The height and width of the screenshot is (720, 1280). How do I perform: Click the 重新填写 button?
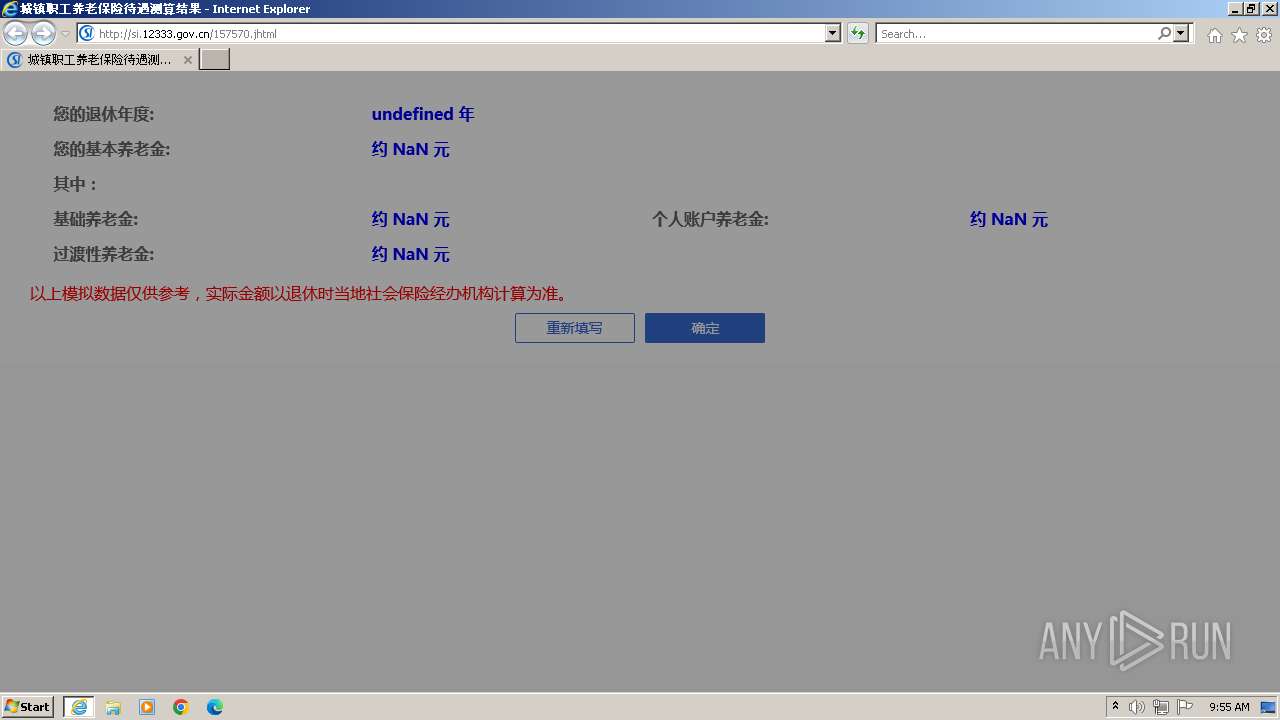pyautogui.click(x=575, y=328)
